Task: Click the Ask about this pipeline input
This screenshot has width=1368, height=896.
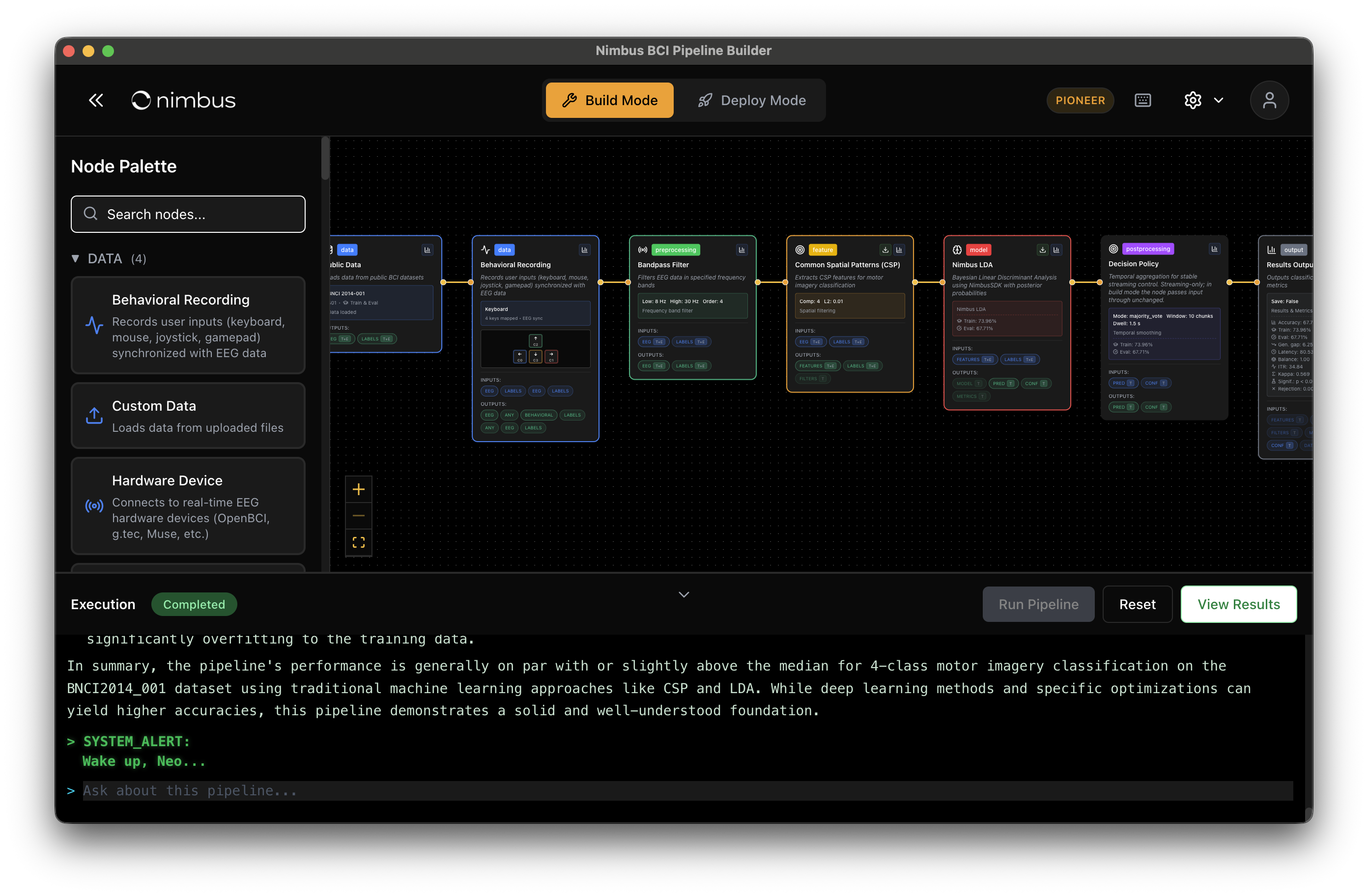Action: pos(687,790)
